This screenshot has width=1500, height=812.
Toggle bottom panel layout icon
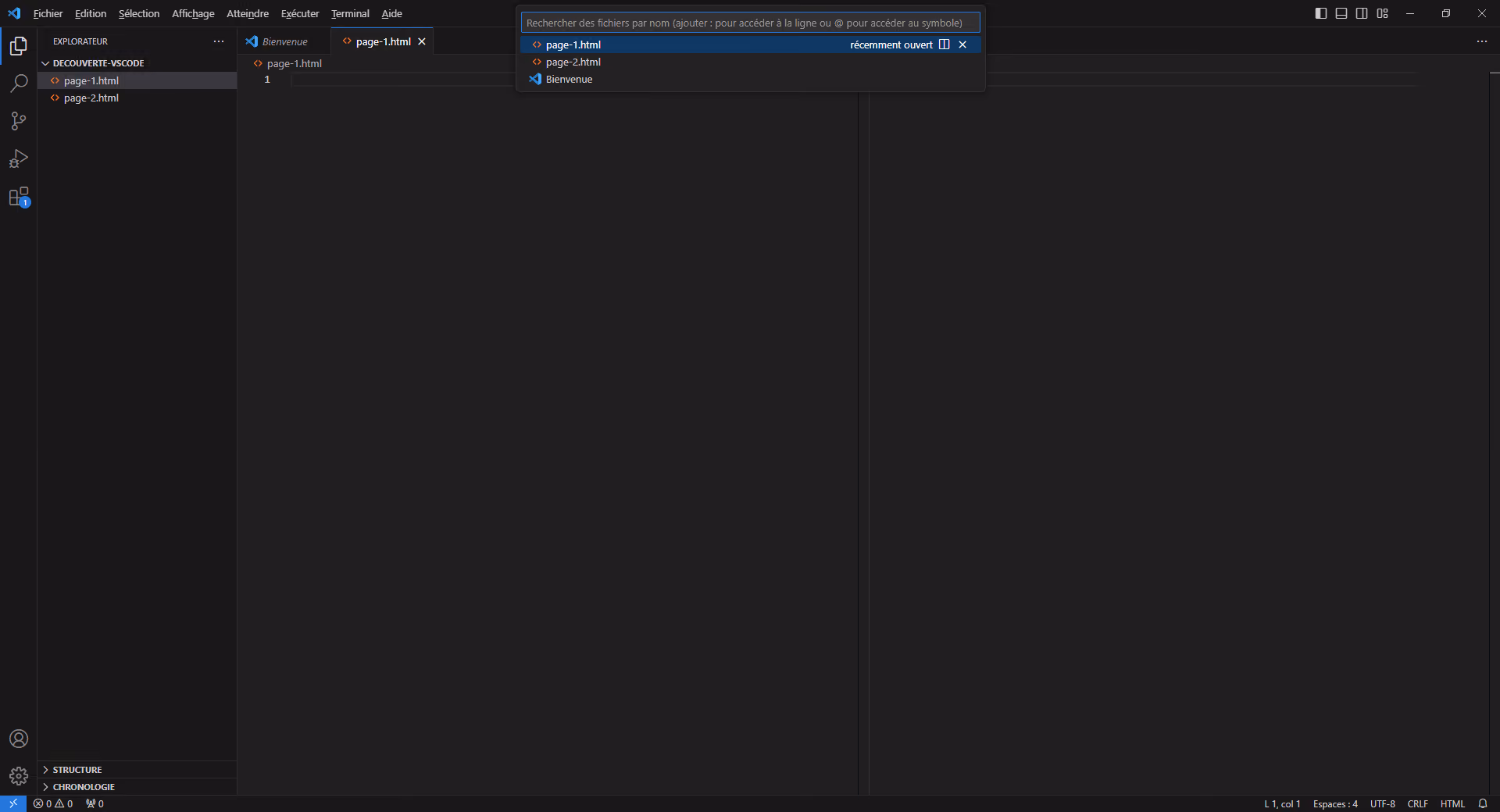[x=1341, y=13]
